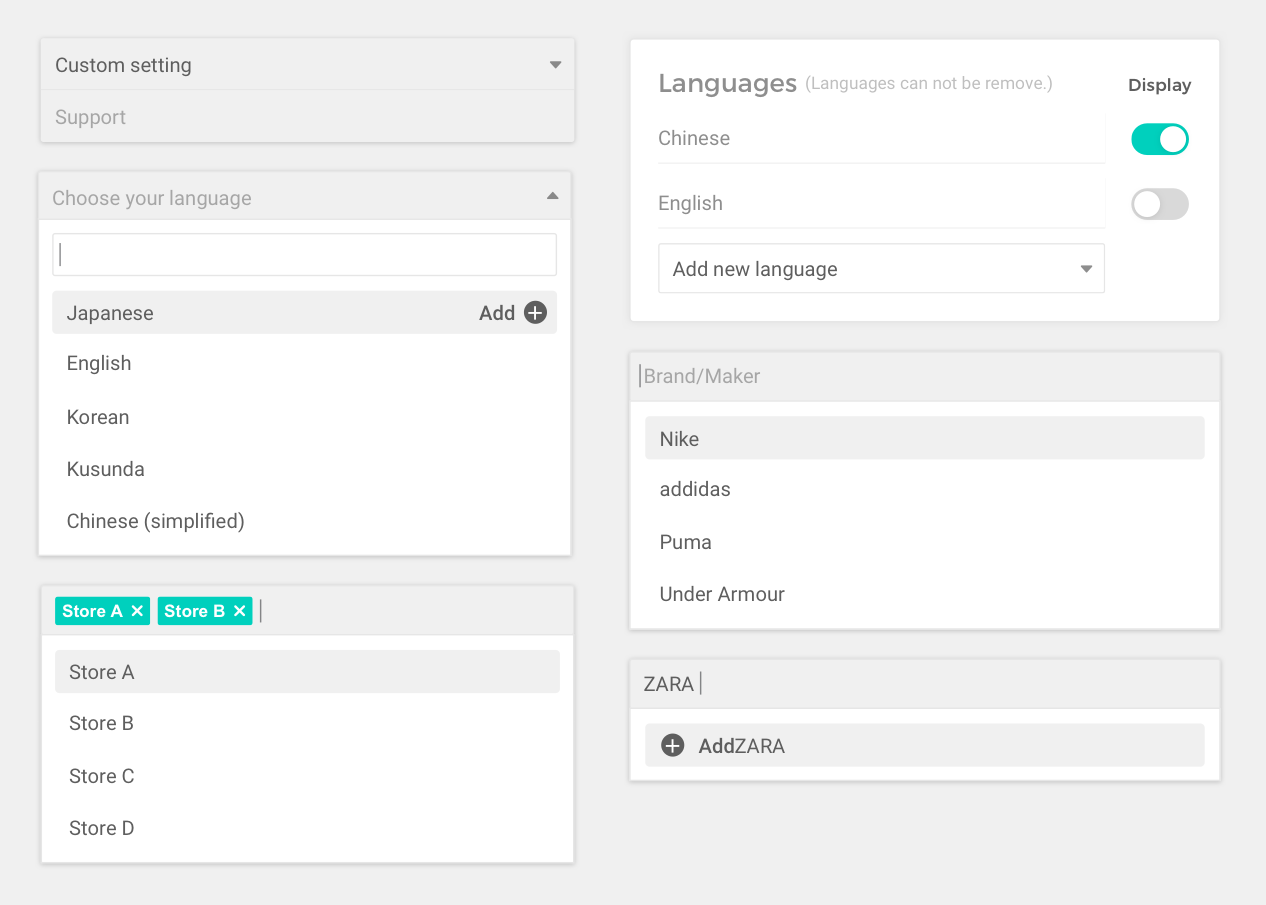Remove the Store B tag chip
This screenshot has height=905, width=1266.
pos(239,611)
